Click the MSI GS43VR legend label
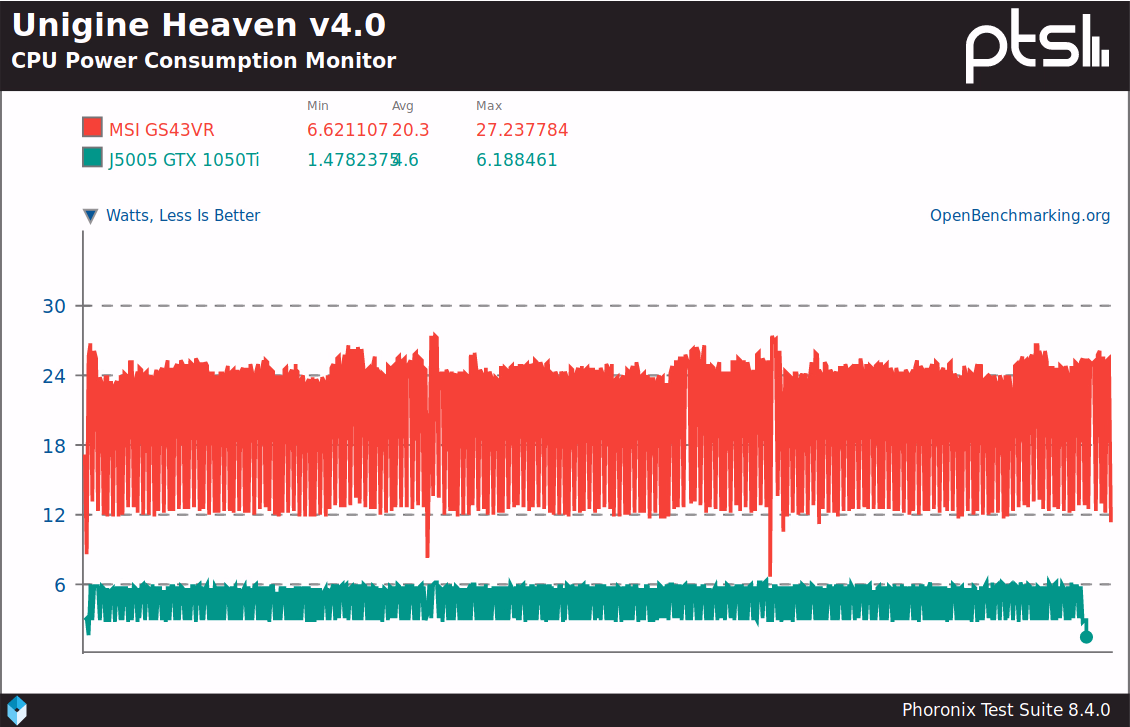The width and height of the screenshot is (1130, 727). (161, 130)
